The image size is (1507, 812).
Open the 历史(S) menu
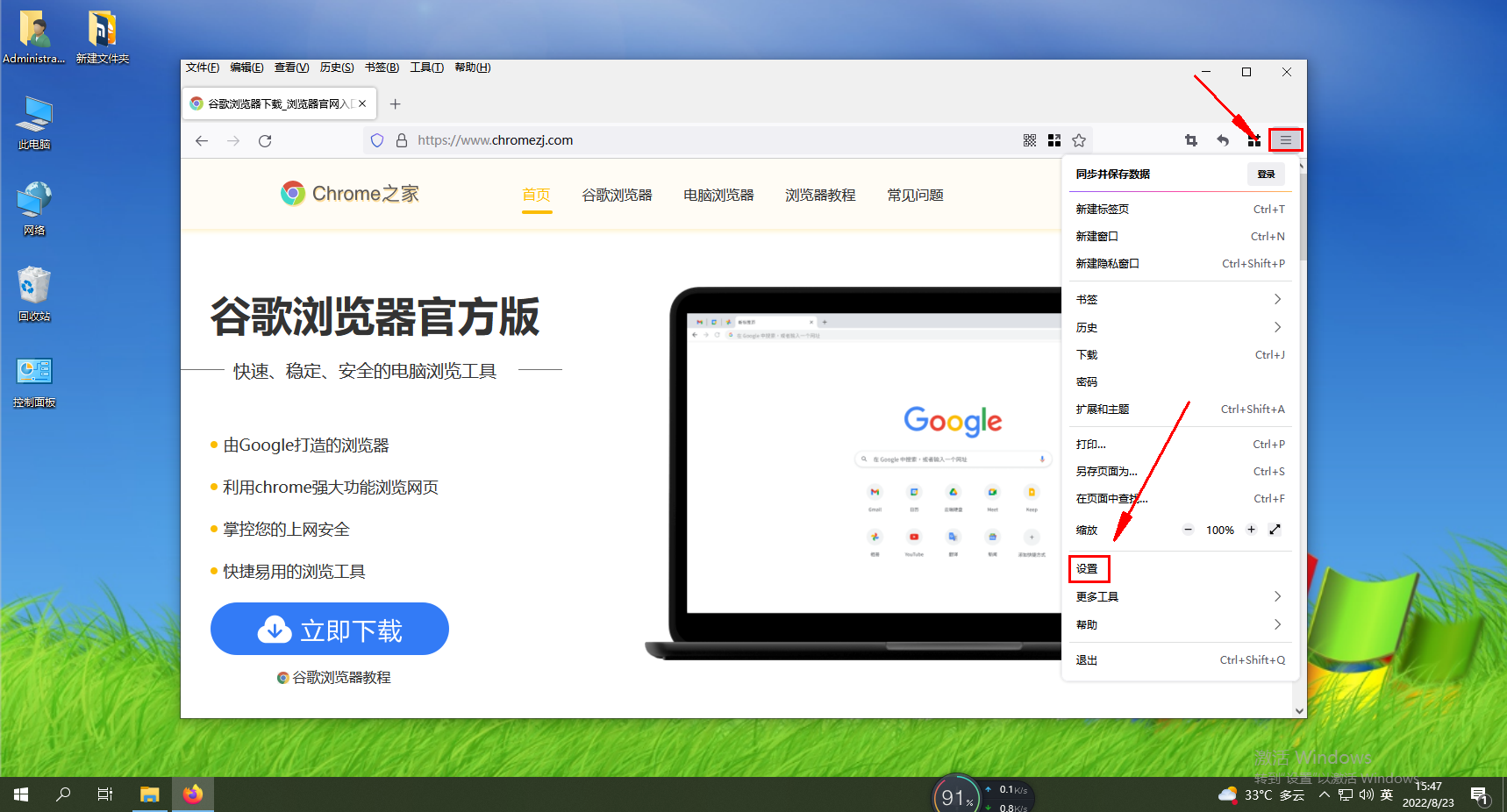tap(337, 68)
